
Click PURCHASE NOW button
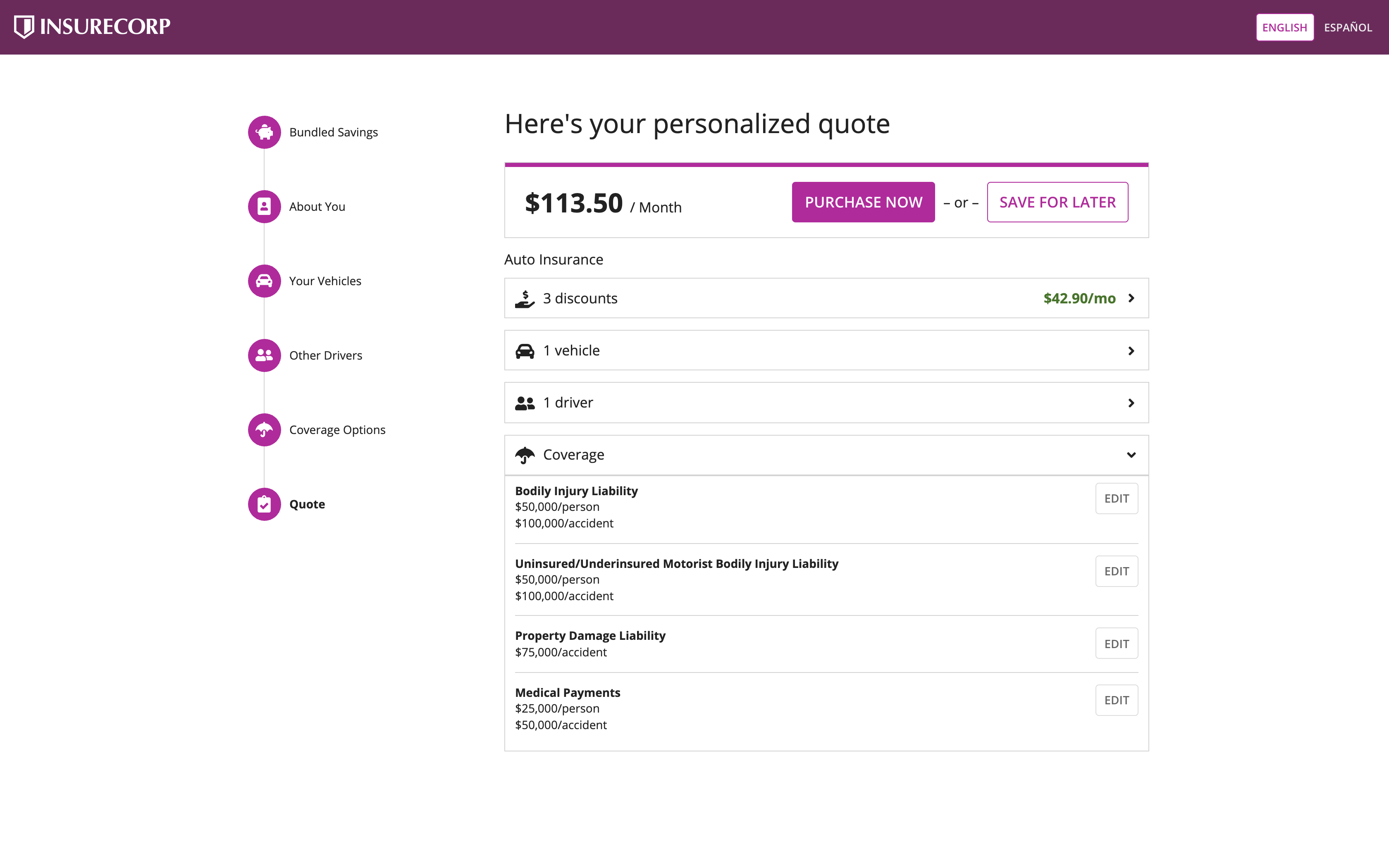pyautogui.click(x=863, y=202)
